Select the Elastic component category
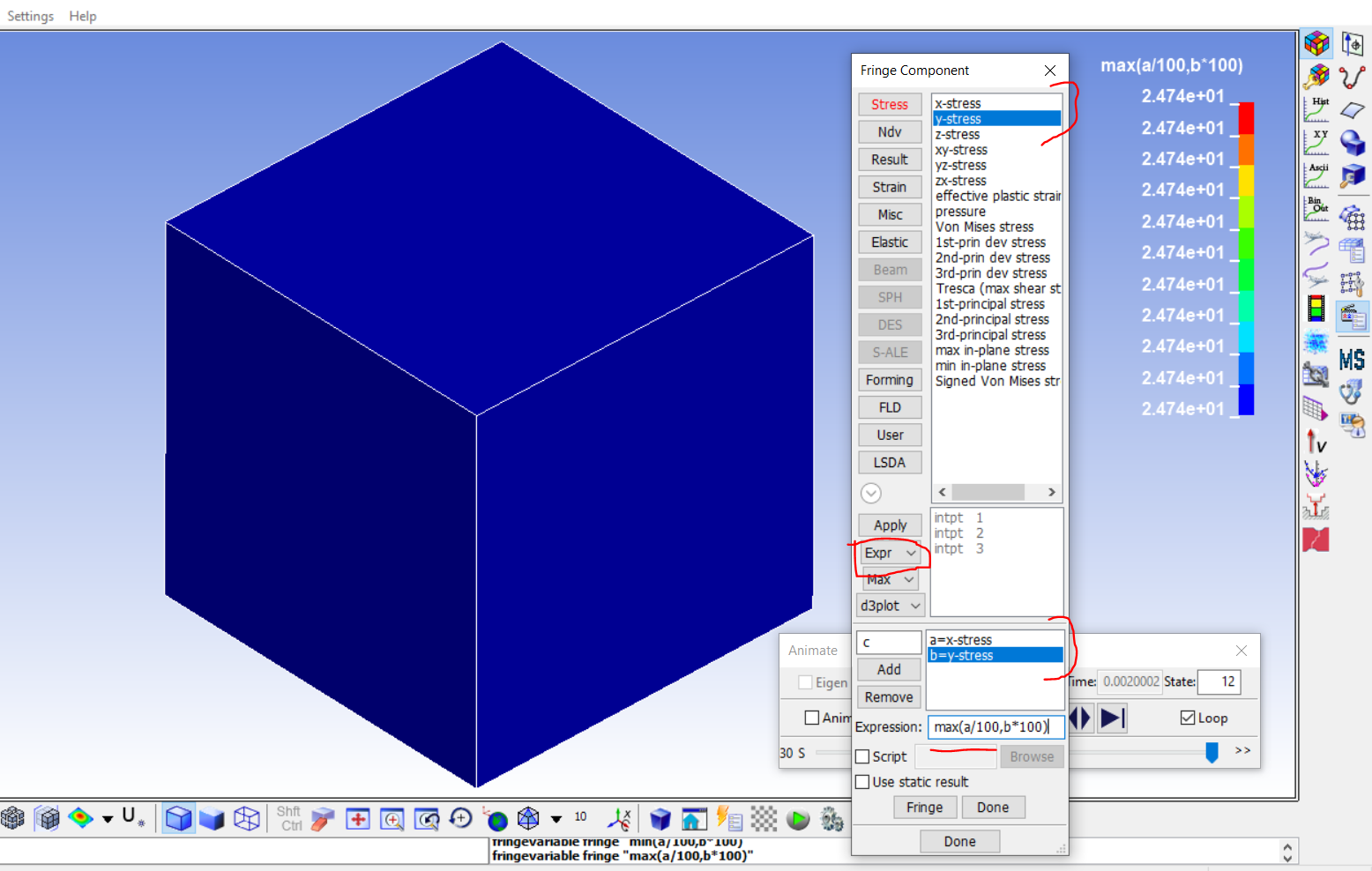Screen dimensions: 1372x871 (x=890, y=242)
